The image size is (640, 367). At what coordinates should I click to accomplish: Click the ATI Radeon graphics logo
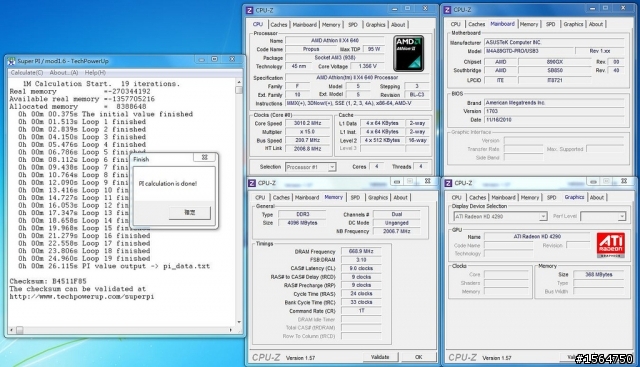tap(610, 245)
